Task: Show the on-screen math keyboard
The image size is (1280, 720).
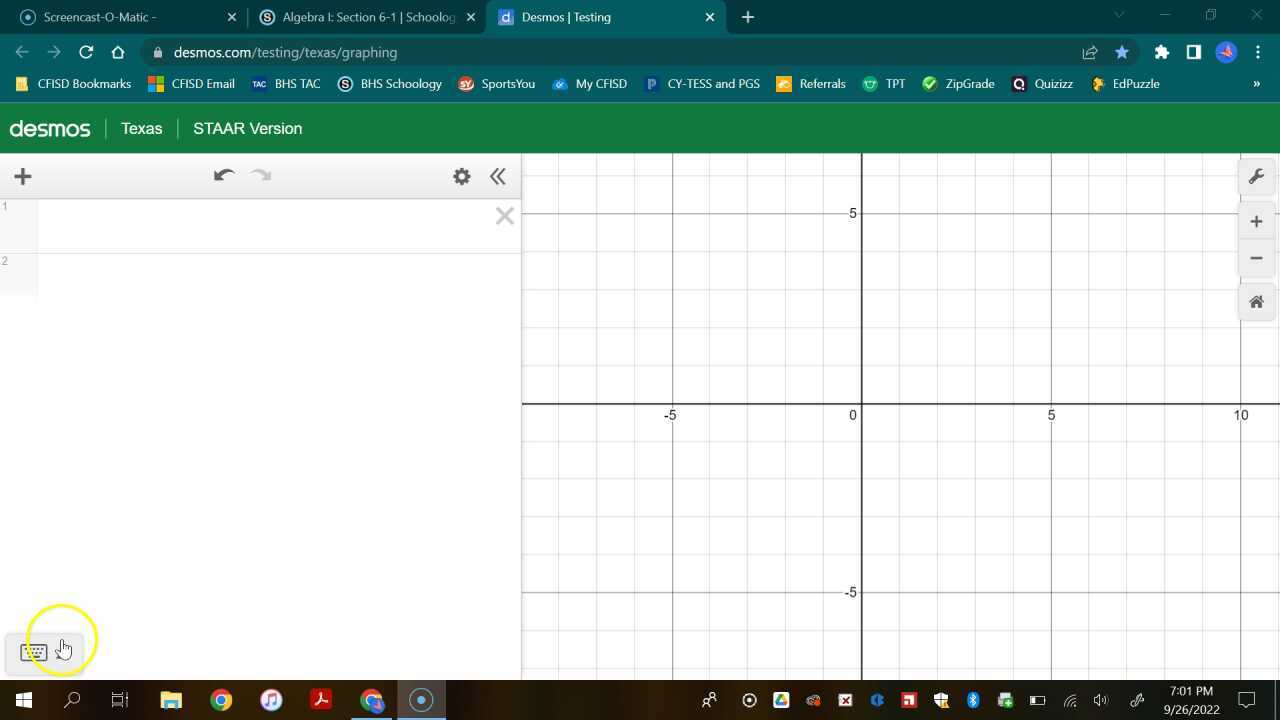Action: (33, 651)
